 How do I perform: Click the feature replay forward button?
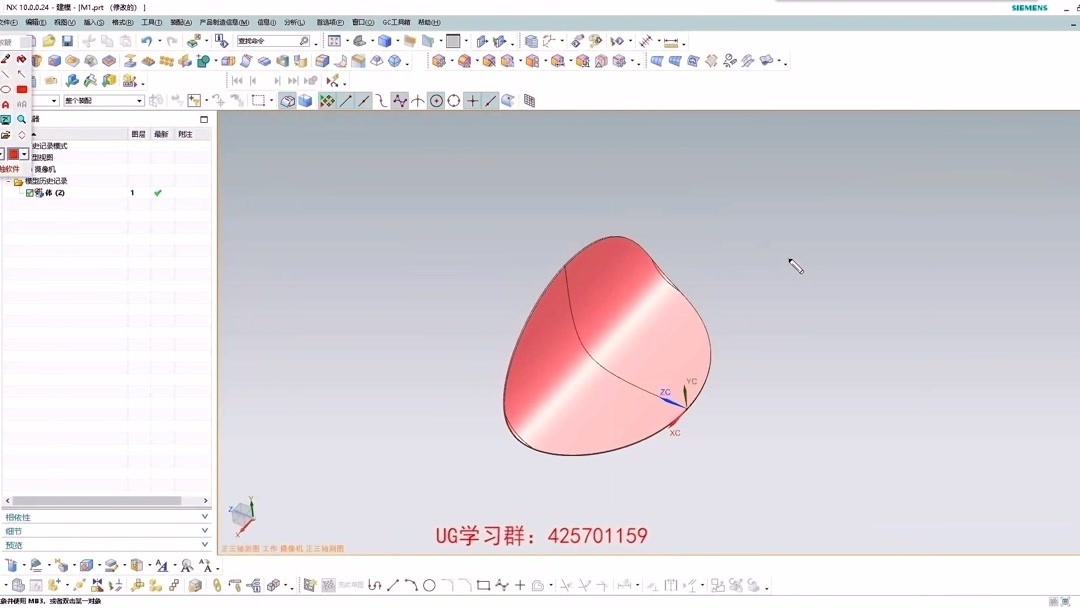(278, 81)
